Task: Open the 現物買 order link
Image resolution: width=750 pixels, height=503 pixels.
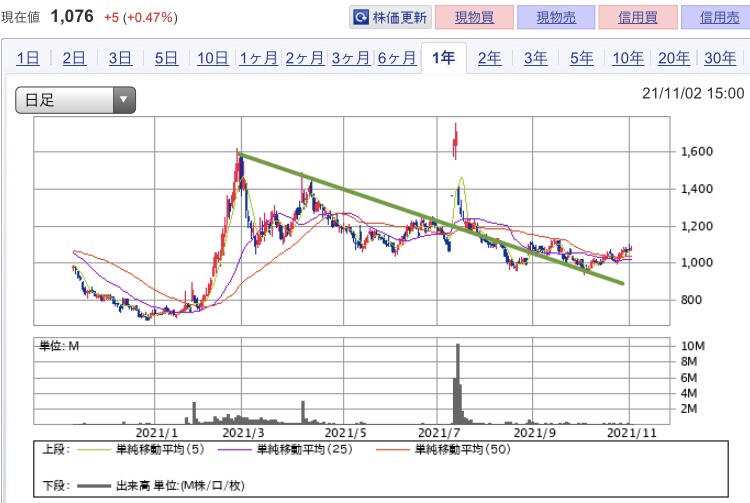Action: [x=474, y=18]
